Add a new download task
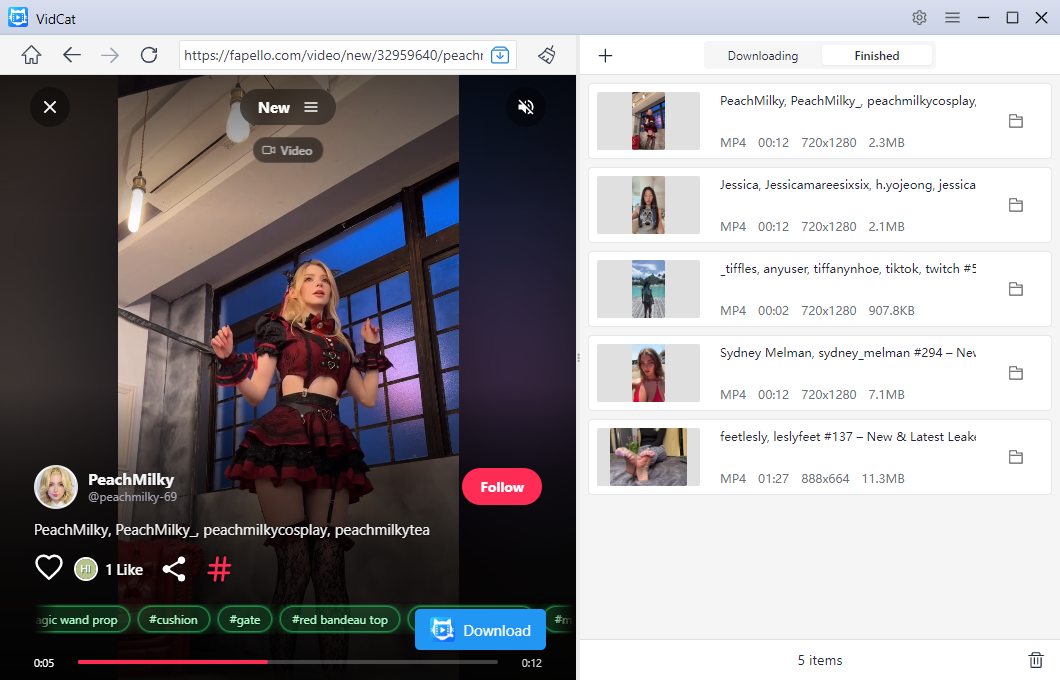The image size is (1060, 680). coord(606,55)
